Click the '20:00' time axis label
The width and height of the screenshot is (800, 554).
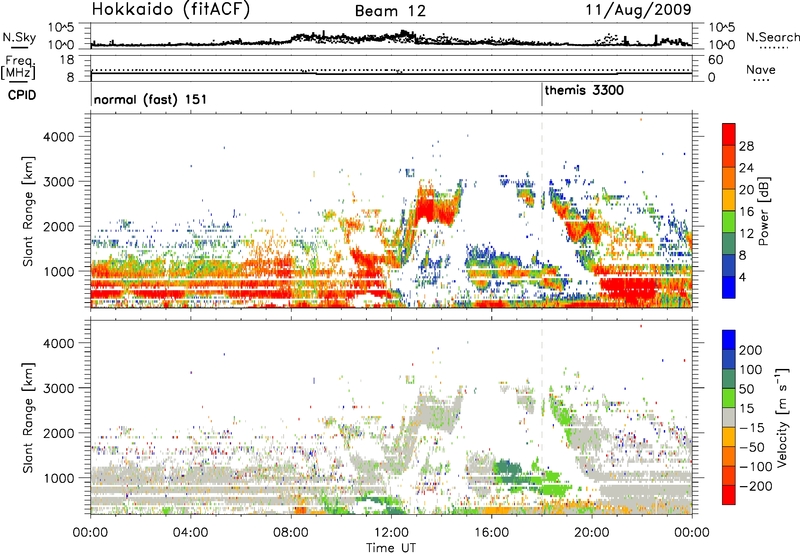592,532
